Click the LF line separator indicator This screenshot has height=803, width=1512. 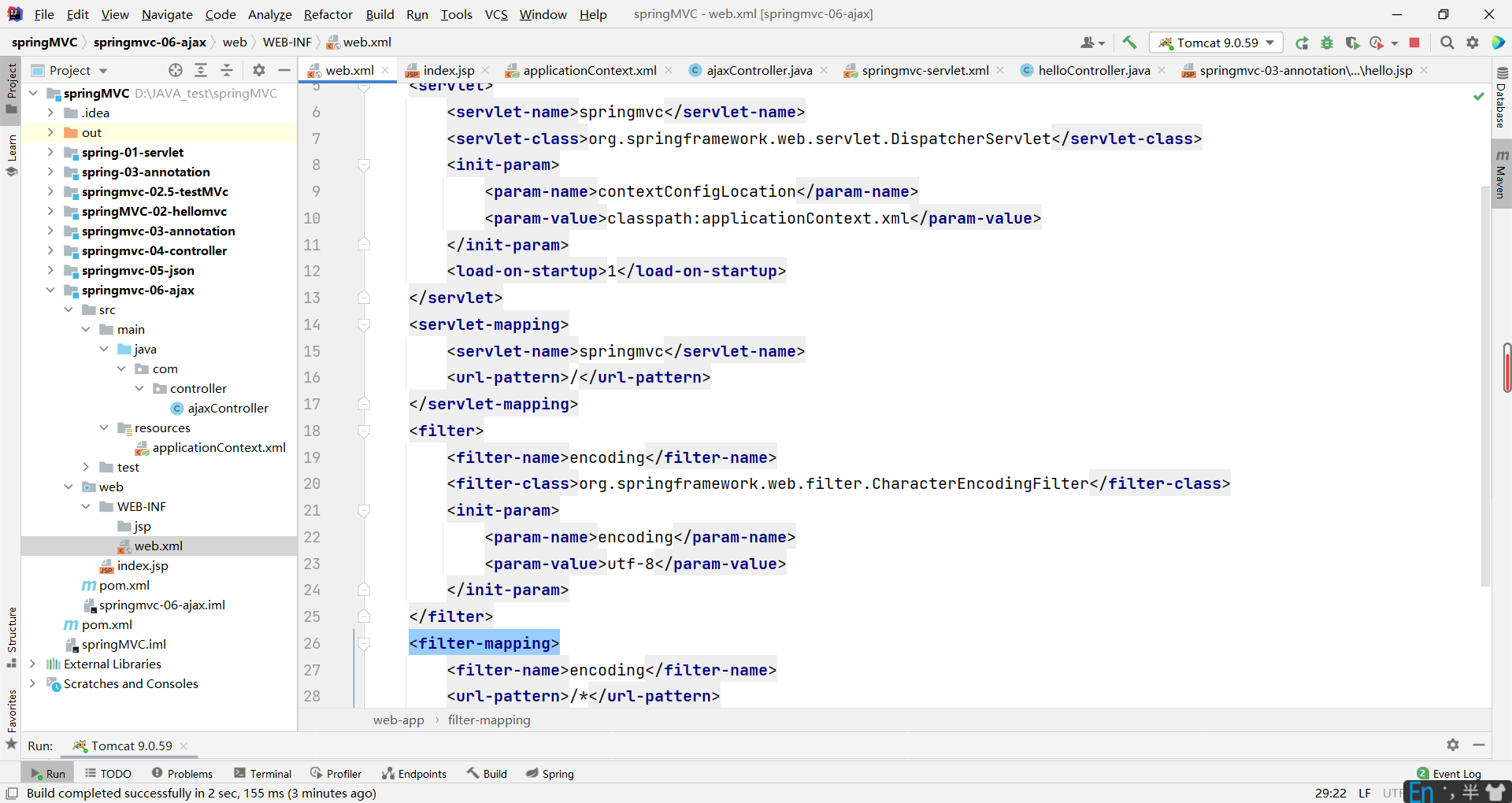[1365, 793]
